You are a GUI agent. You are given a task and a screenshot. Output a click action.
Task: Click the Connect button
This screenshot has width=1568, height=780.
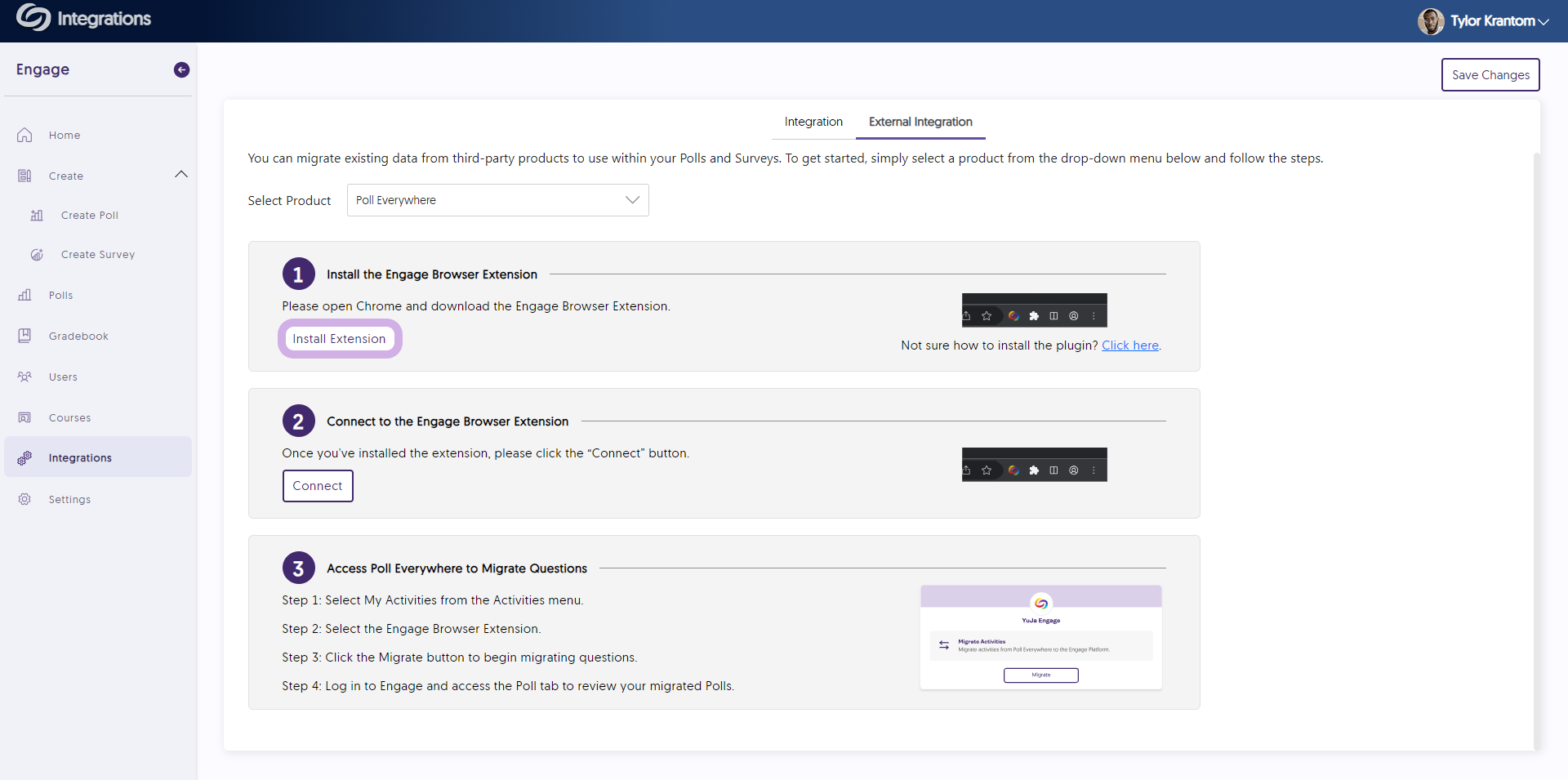pyautogui.click(x=318, y=485)
